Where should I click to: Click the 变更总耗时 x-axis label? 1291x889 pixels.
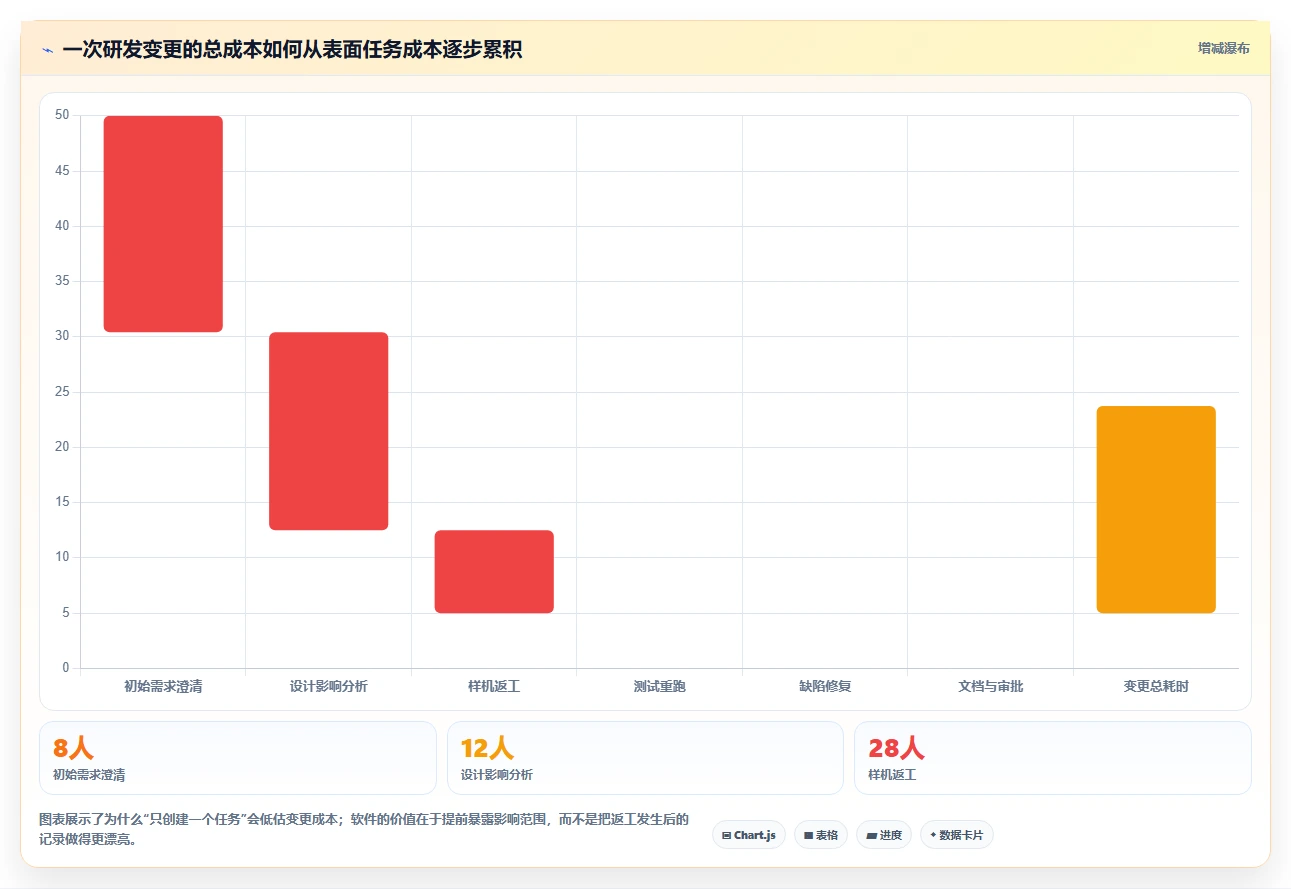pos(1156,687)
